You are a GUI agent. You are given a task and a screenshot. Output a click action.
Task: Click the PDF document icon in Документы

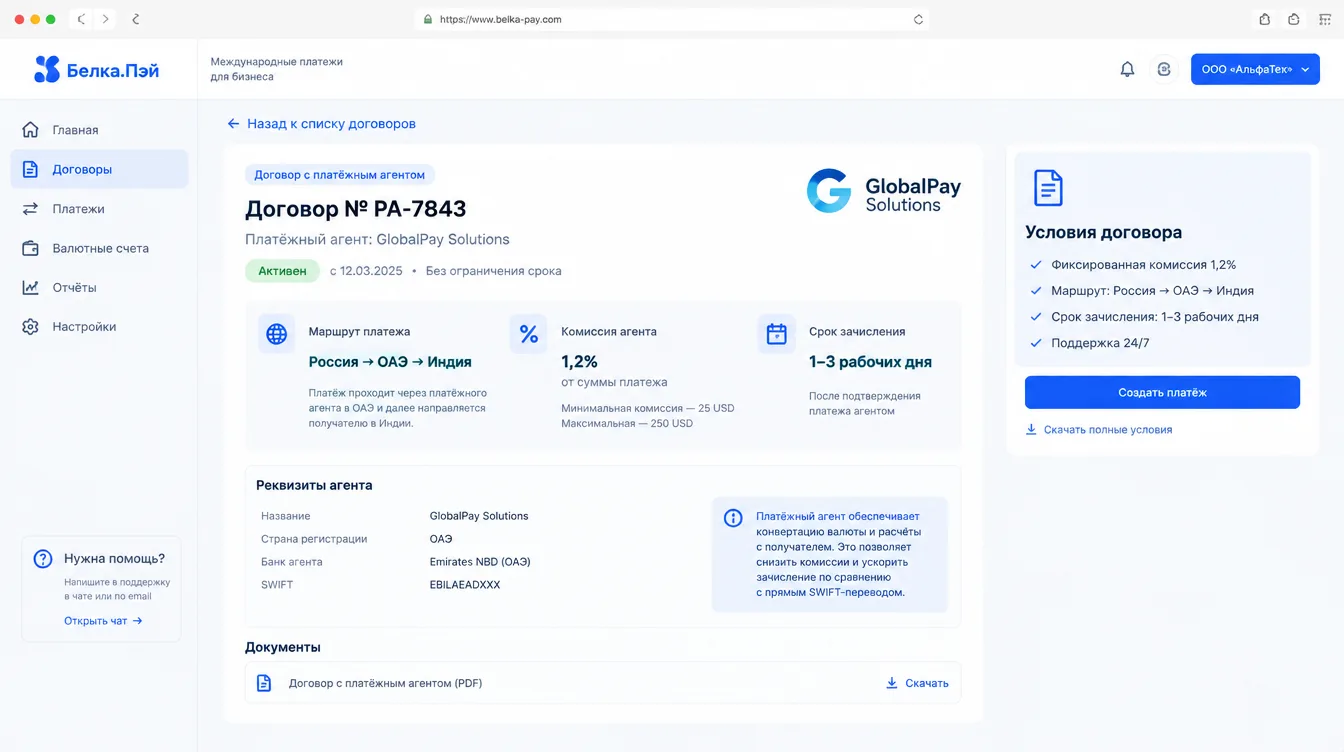(264, 683)
